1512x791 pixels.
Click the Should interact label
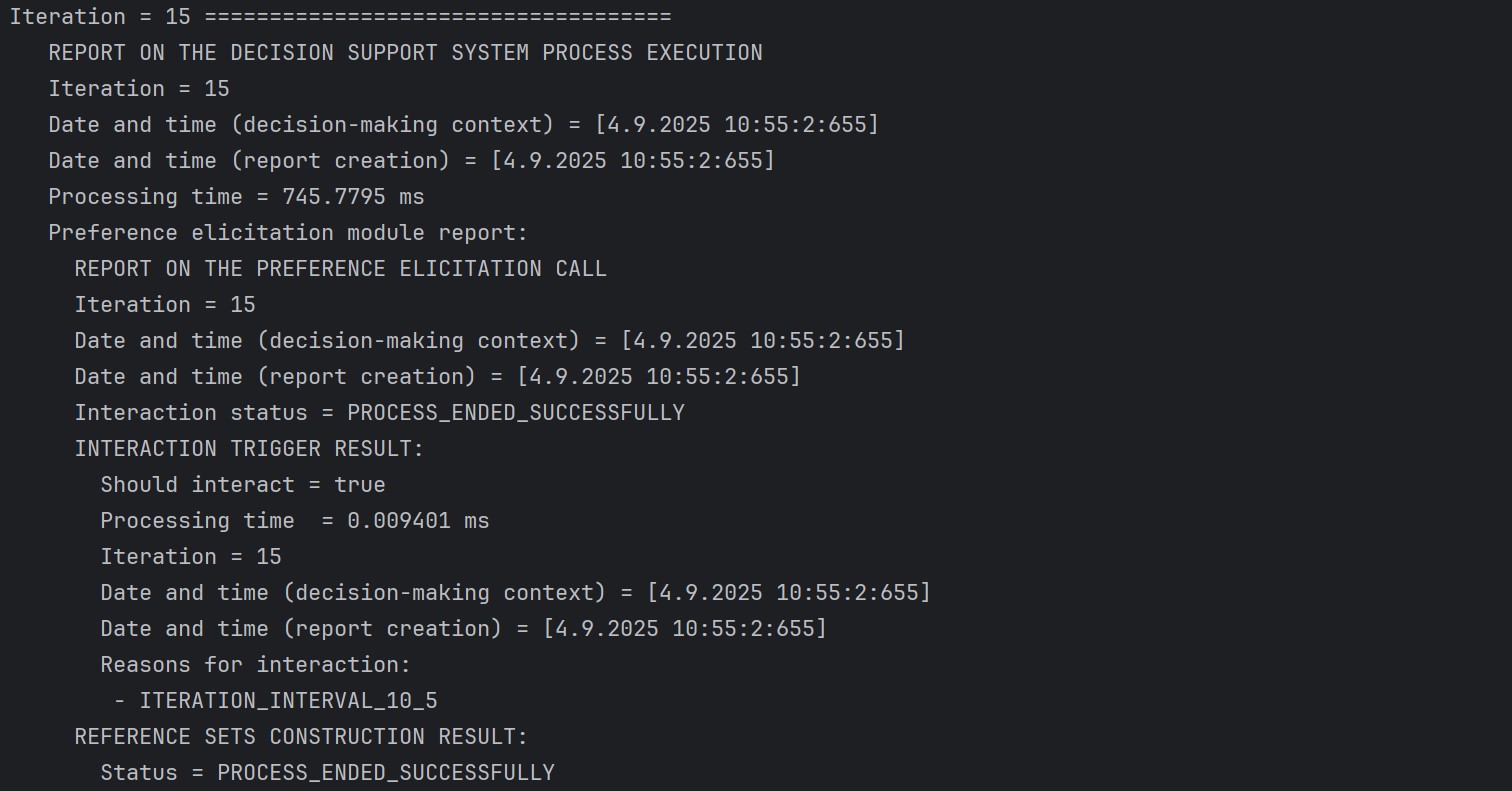[198, 485]
